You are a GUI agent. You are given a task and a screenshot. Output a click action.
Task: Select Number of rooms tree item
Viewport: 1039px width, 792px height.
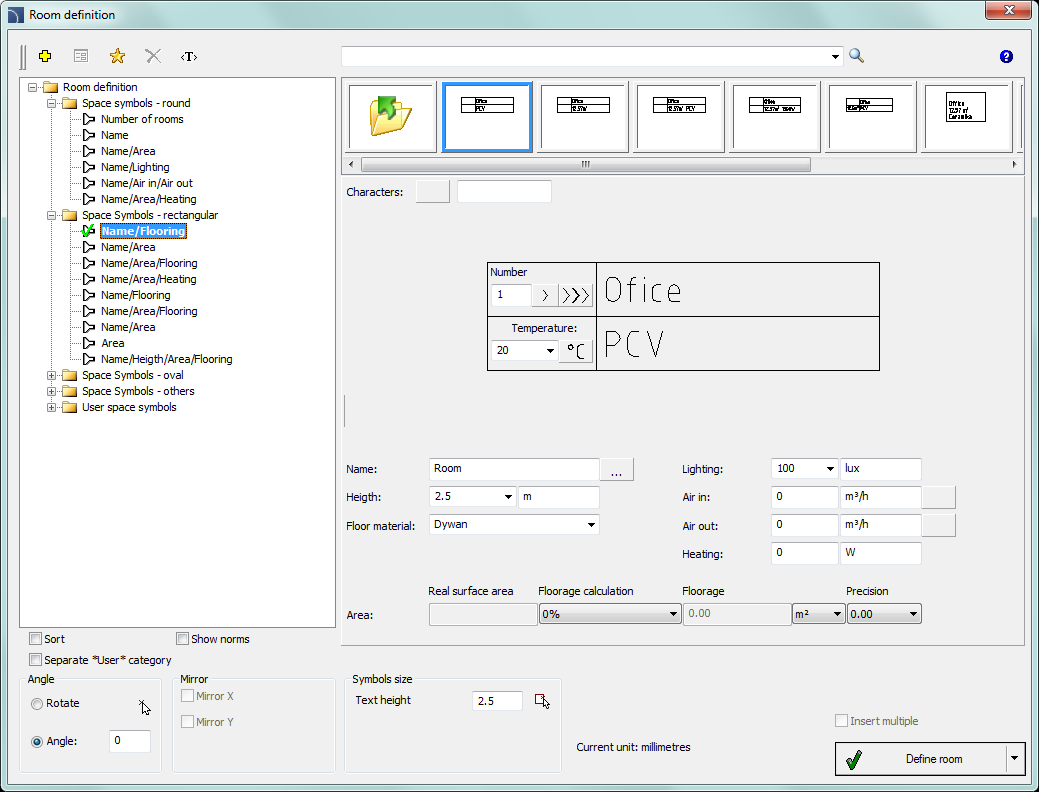tap(142, 119)
